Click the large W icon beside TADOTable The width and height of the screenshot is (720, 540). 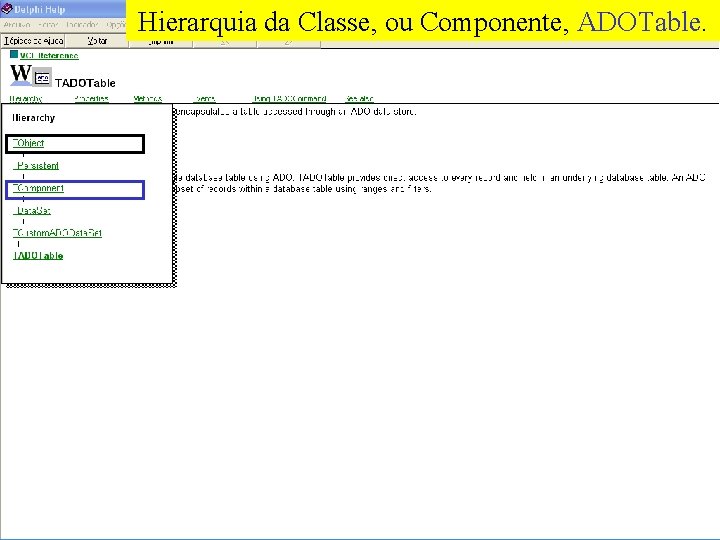pyautogui.click(x=21, y=75)
